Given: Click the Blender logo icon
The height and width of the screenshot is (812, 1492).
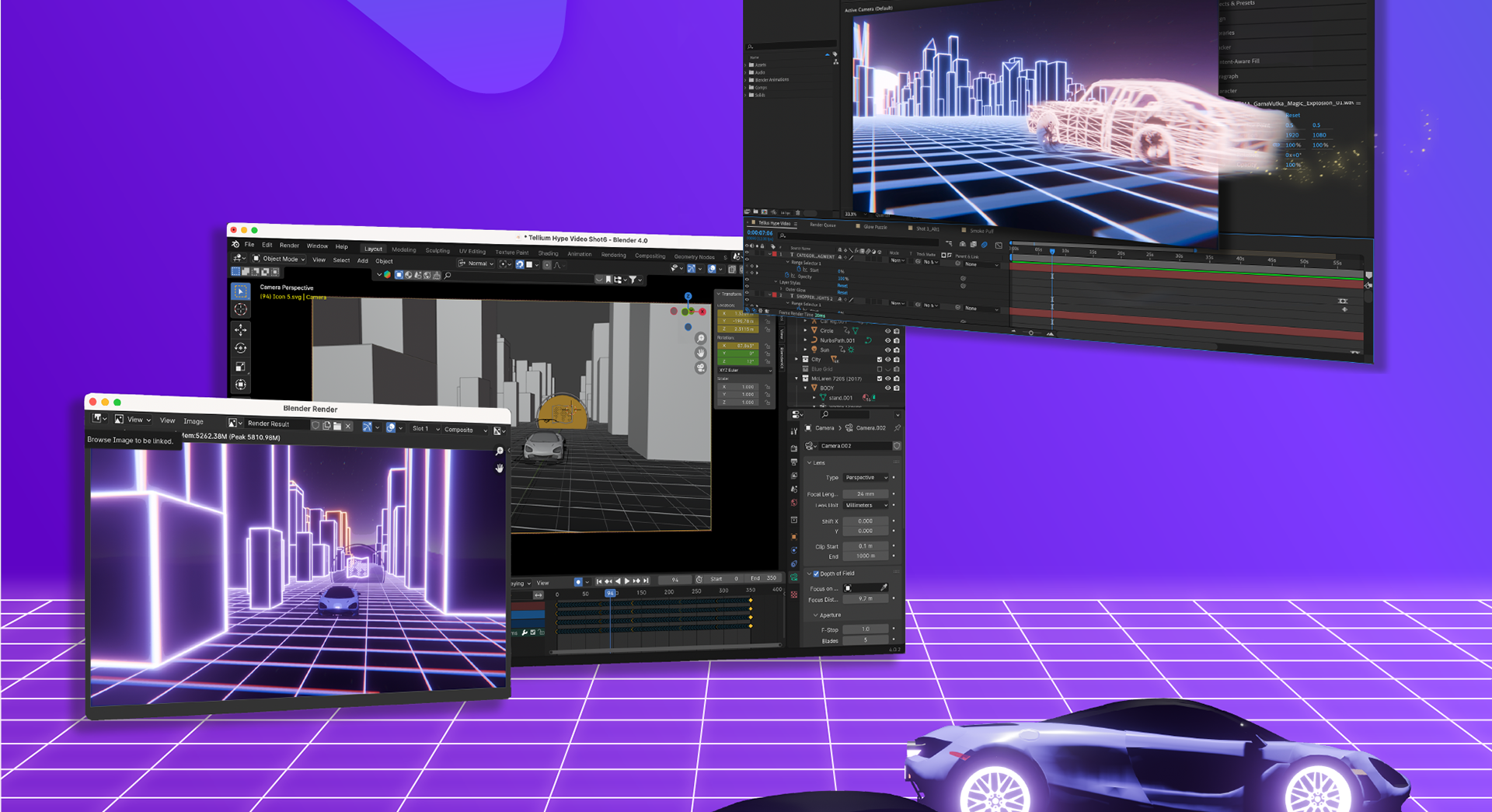Looking at the screenshot, I should (x=235, y=244).
